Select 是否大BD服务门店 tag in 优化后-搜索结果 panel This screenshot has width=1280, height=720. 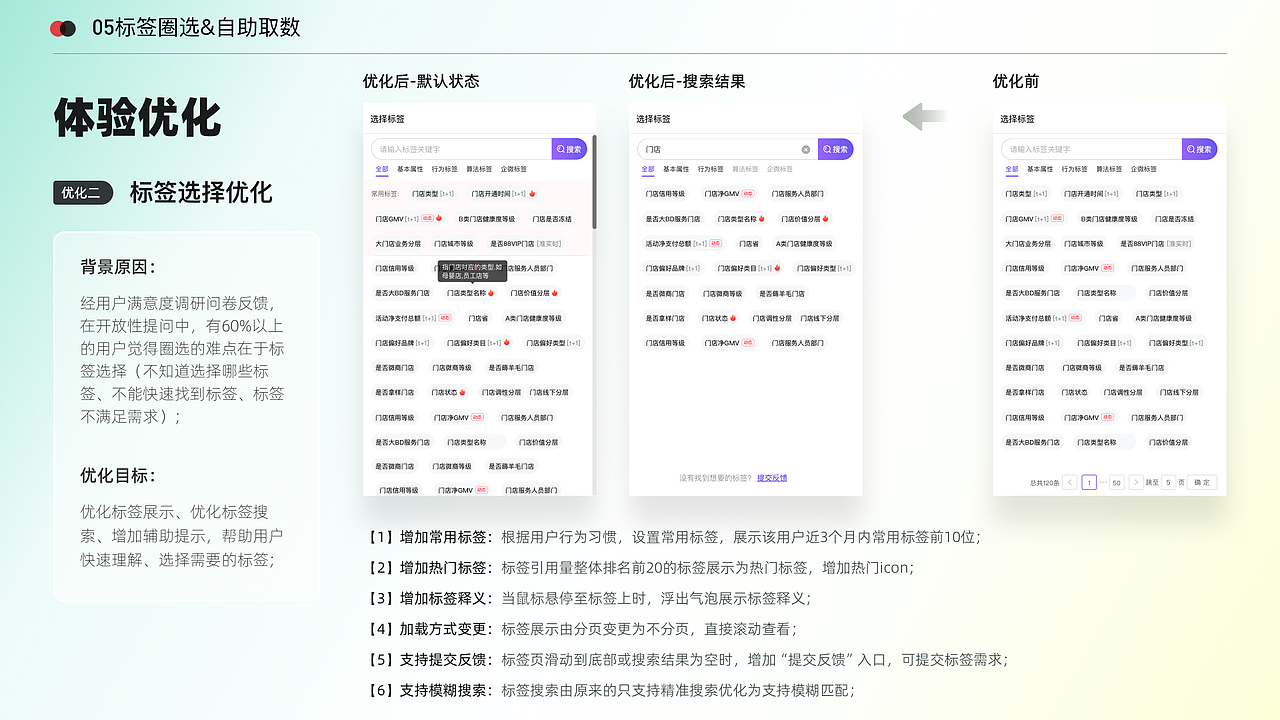(x=673, y=219)
